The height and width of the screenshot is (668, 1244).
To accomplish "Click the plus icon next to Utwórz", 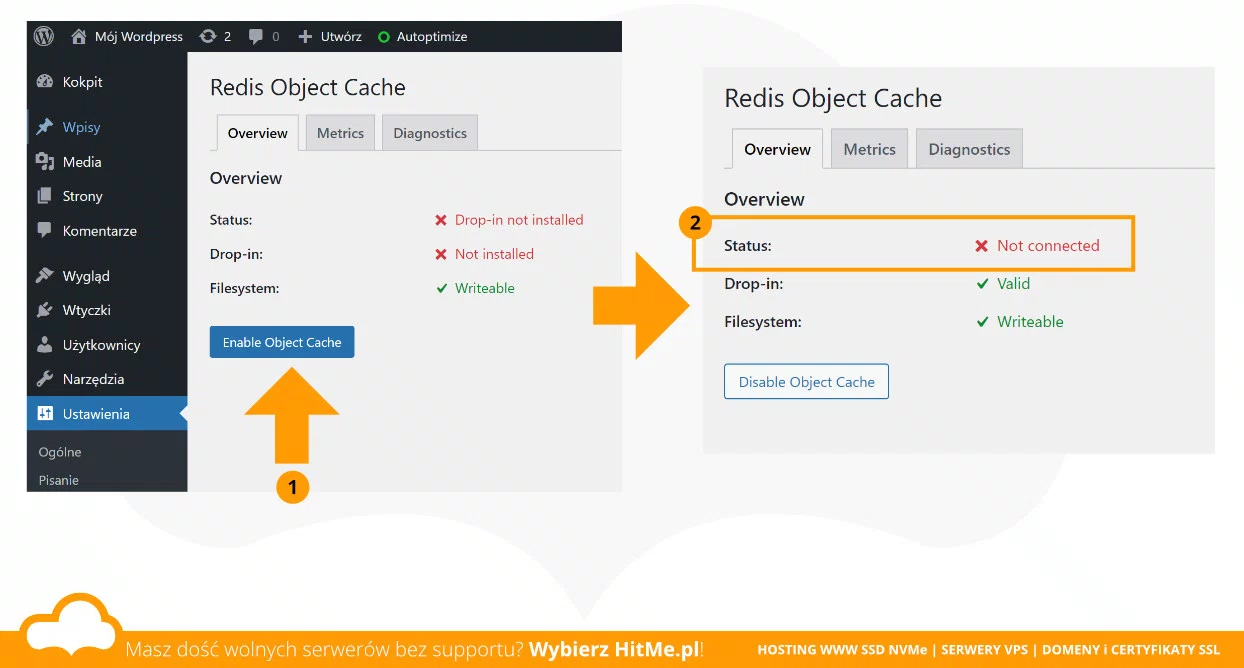I will click(x=305, y=36).
